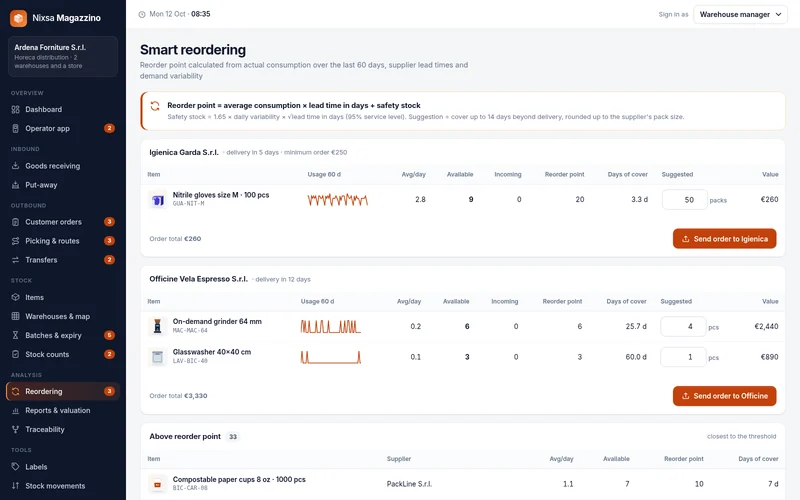Open Customer orders in the sidebar
800x500 pixels.
tap(63, 222)
